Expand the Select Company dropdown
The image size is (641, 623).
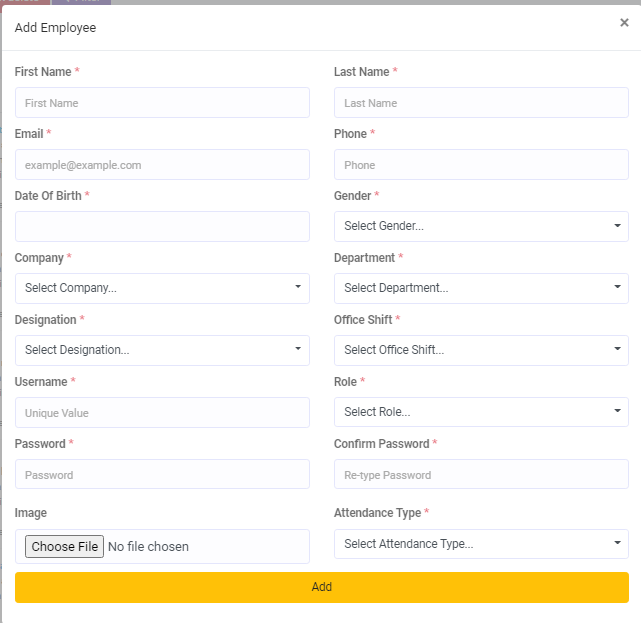pos(162,289)
